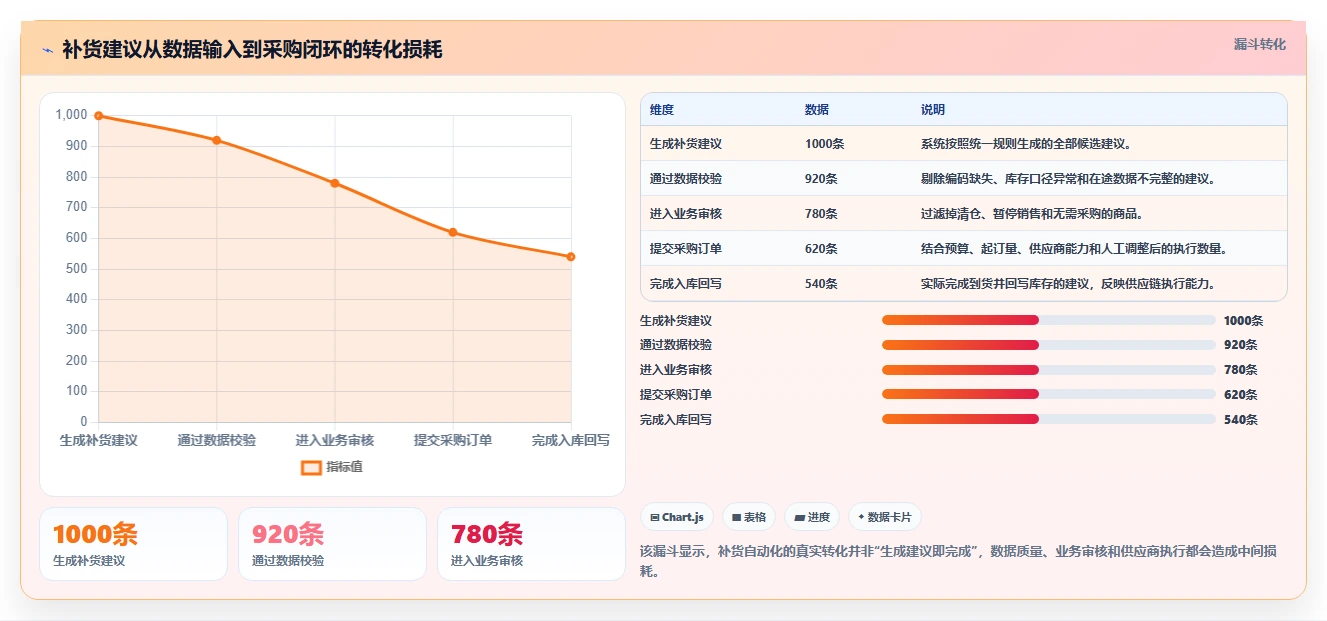The height and width of the screenshot is (621, 1327).
Task: Click the 漏斗转化 tag in header
Action: click(x=1259, y=44)
